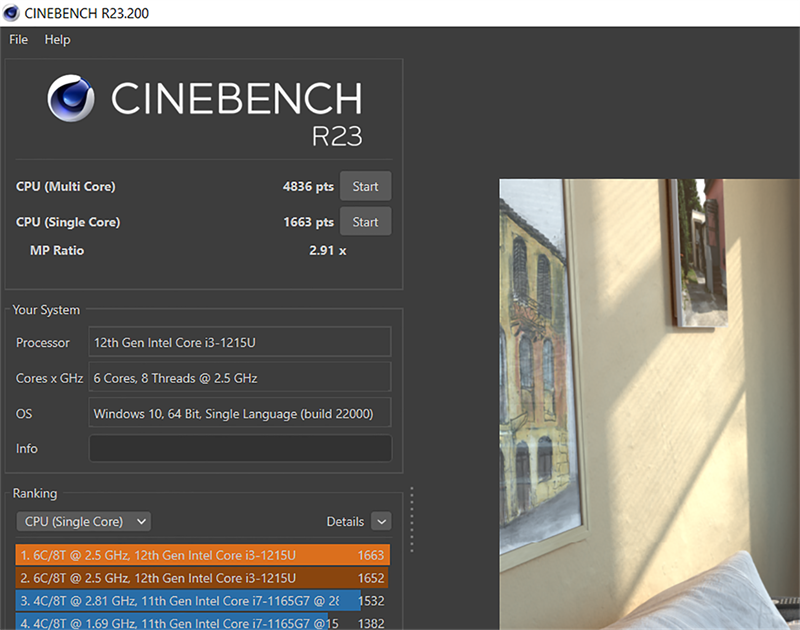Image resolution: width=800 pixels, height=630 pixels.
Task: Click the Your System section heading
Action: (x=46, y=310)
